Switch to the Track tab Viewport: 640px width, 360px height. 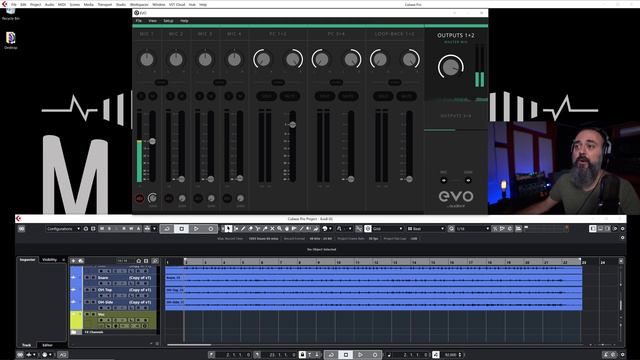coord(27,345)
